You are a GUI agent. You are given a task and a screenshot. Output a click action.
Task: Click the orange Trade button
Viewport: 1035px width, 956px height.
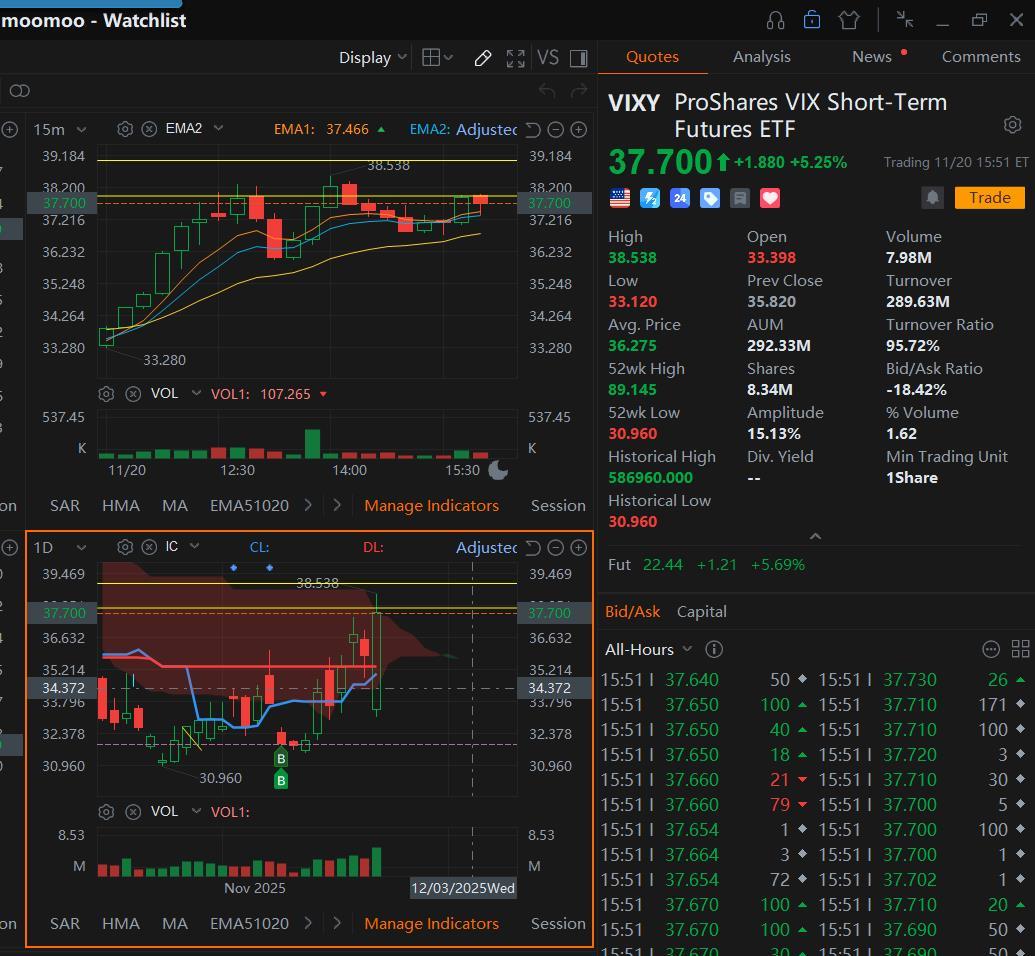tap(989, 197)
